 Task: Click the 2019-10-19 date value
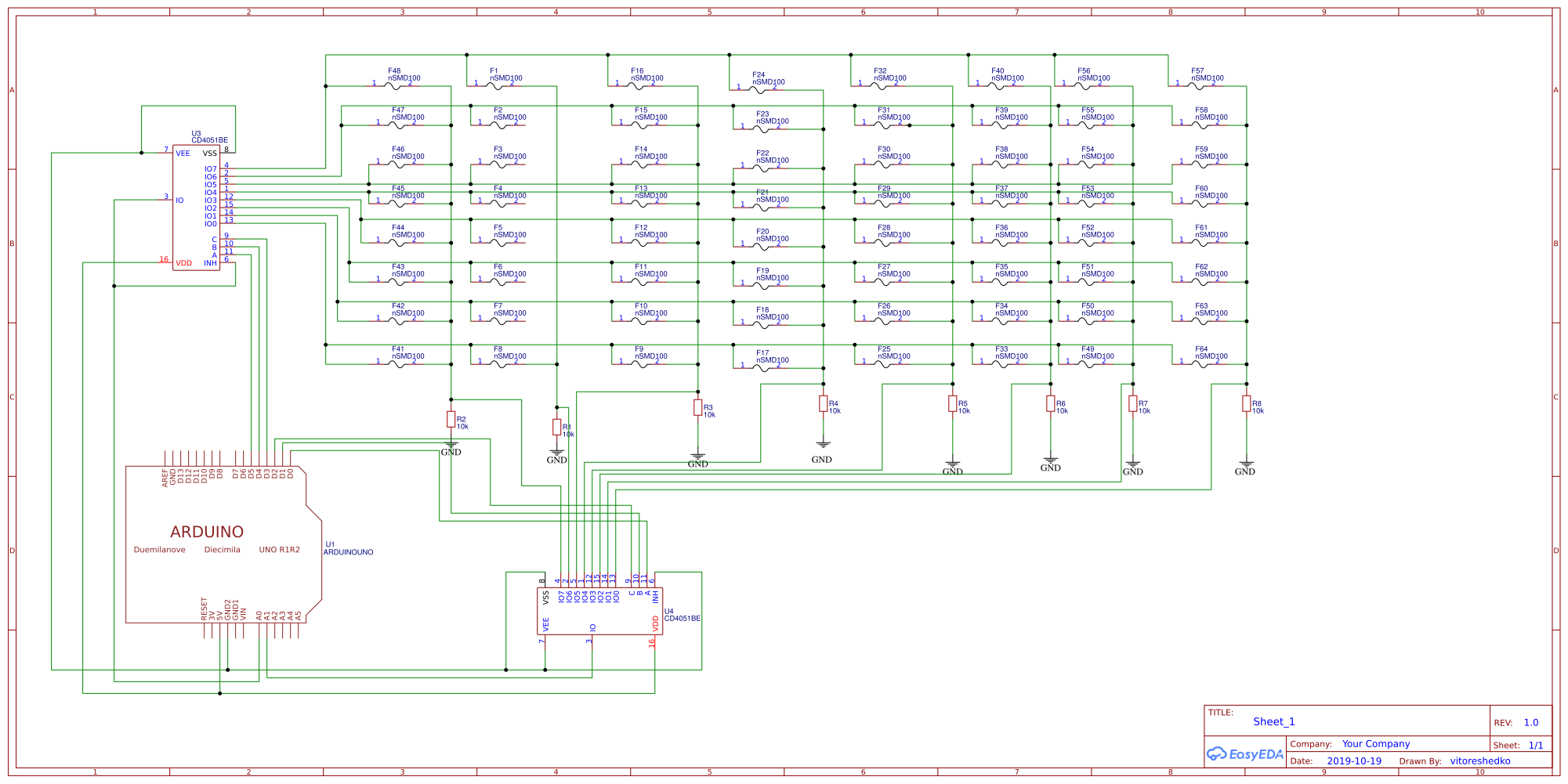pos(1354,761)
